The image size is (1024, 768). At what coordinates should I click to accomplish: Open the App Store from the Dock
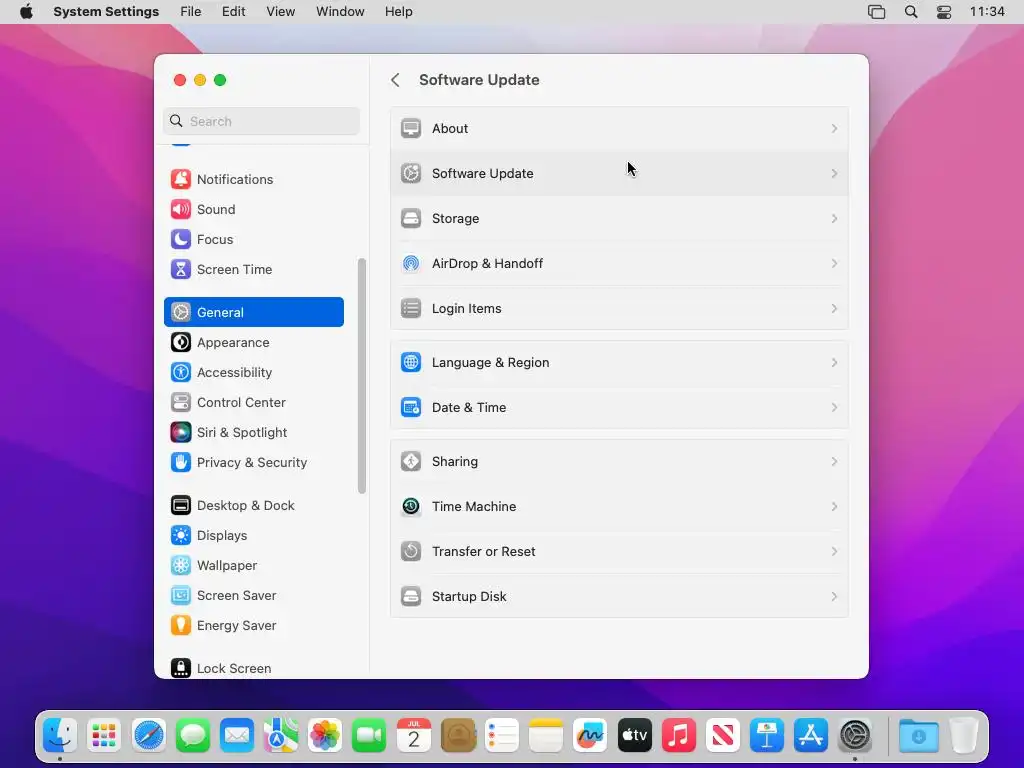click(810, 735)
